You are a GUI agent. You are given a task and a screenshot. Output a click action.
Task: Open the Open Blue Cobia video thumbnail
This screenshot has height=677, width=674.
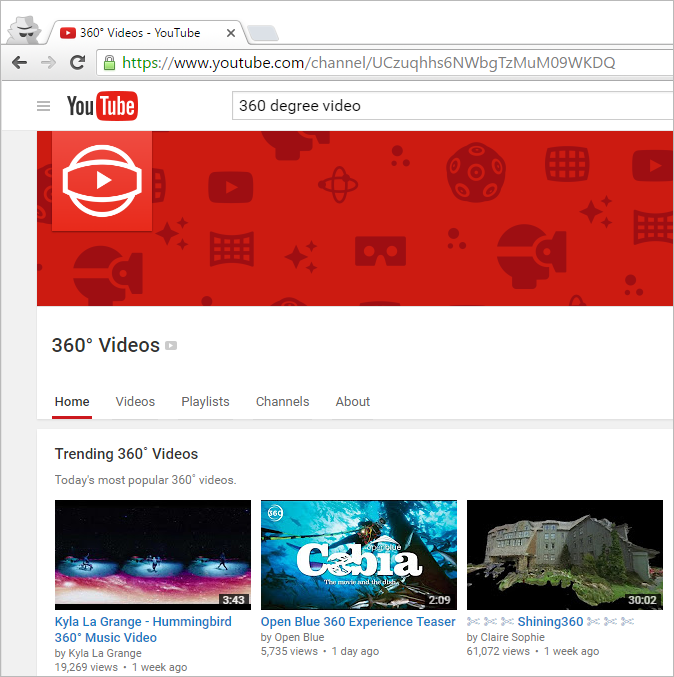point(359,555)
